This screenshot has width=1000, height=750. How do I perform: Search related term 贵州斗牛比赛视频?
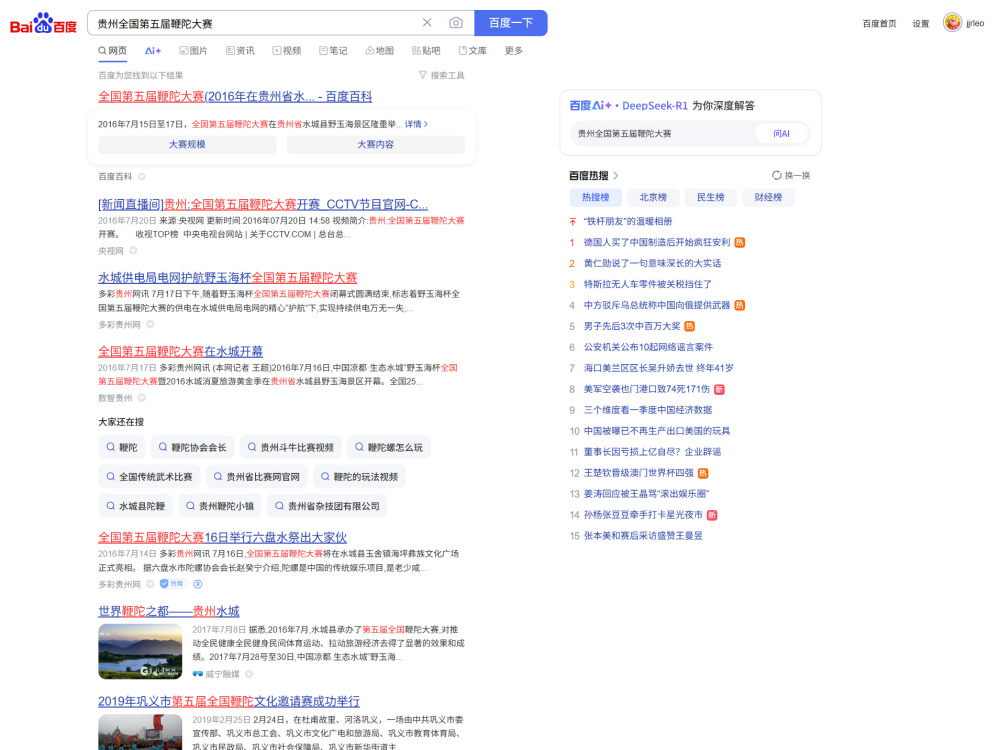click(x=291, y=448)
